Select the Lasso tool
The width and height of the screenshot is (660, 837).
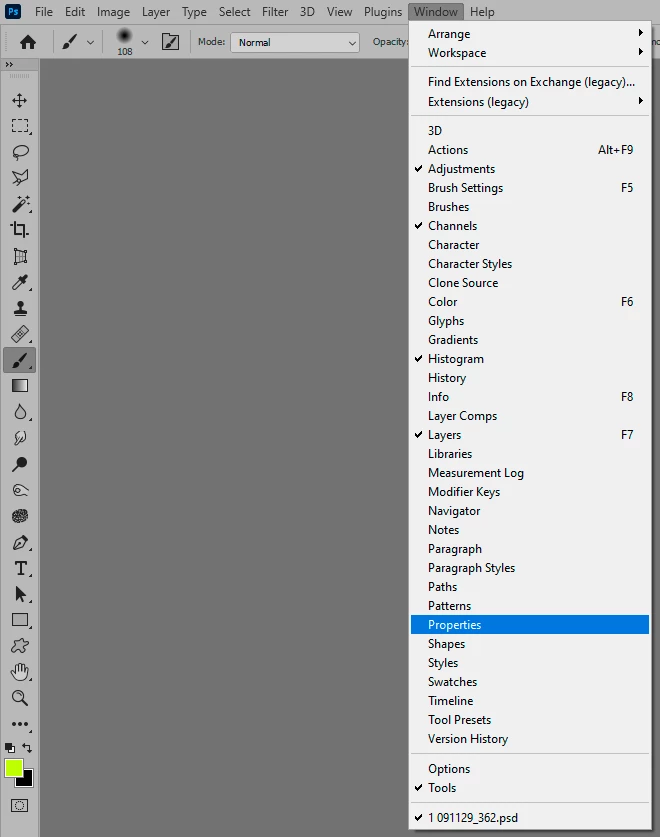20,152
